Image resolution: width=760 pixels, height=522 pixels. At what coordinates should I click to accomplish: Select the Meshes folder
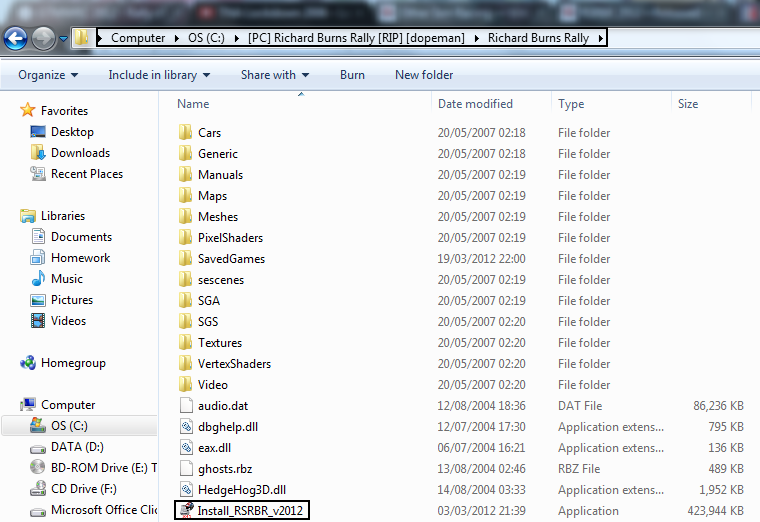point(218,217)
